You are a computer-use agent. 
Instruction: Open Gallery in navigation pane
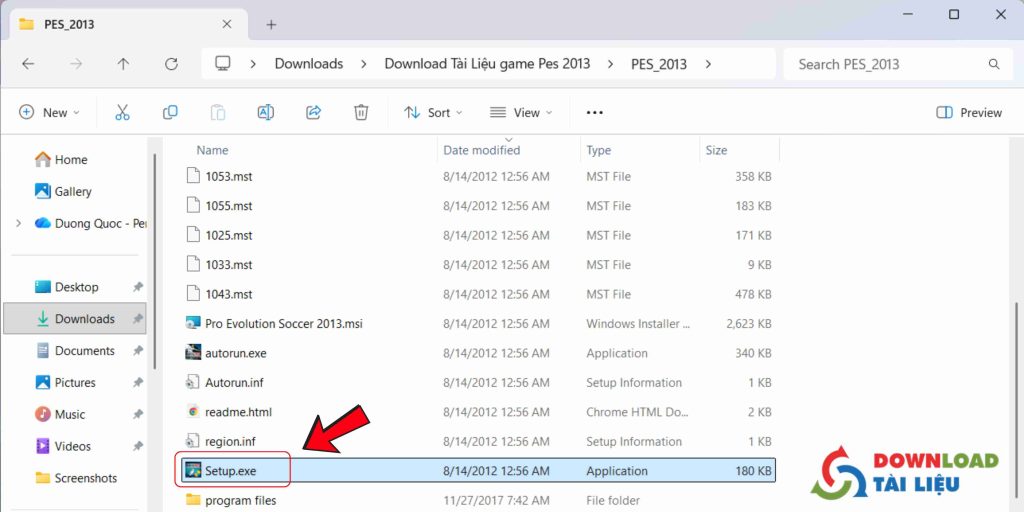click(72, 191)
